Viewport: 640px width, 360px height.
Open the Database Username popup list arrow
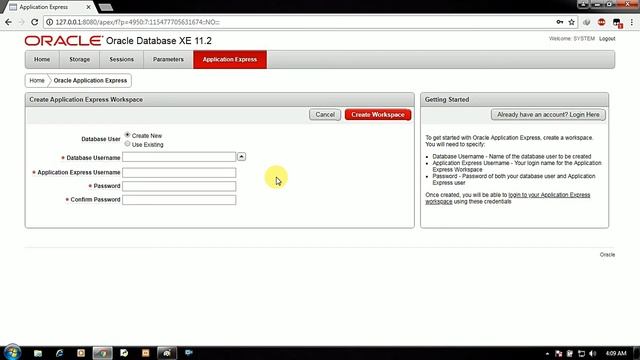[x=242, y=157]
